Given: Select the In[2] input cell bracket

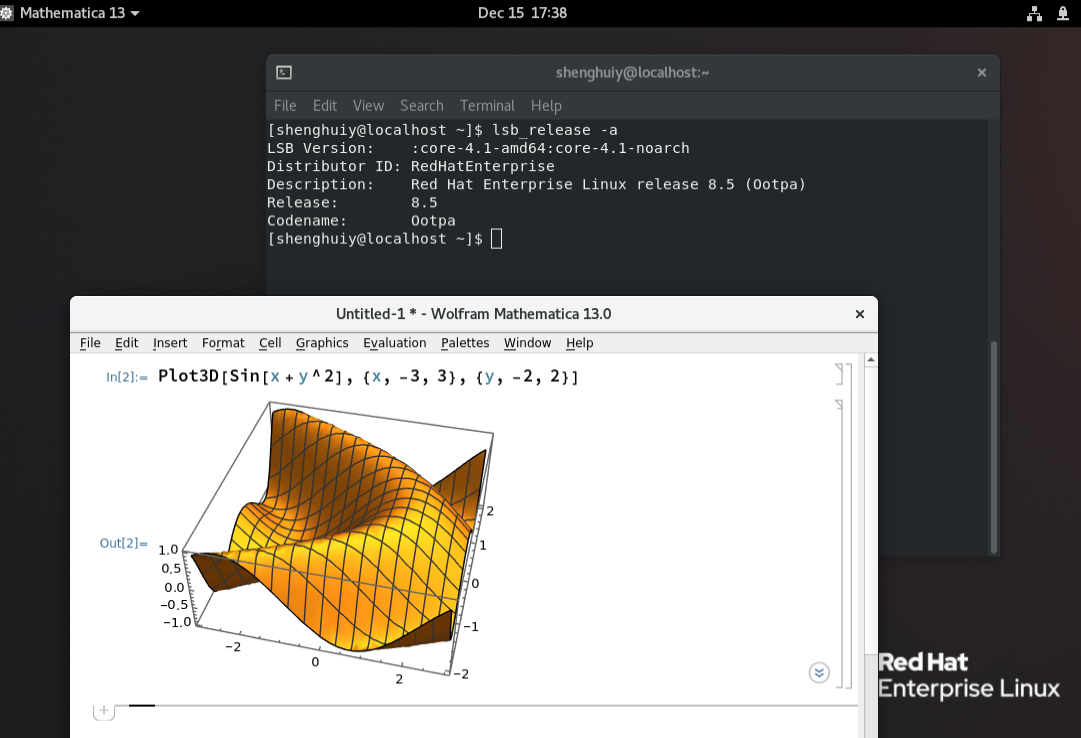Looking at the screenshot, I should [839, 374].
